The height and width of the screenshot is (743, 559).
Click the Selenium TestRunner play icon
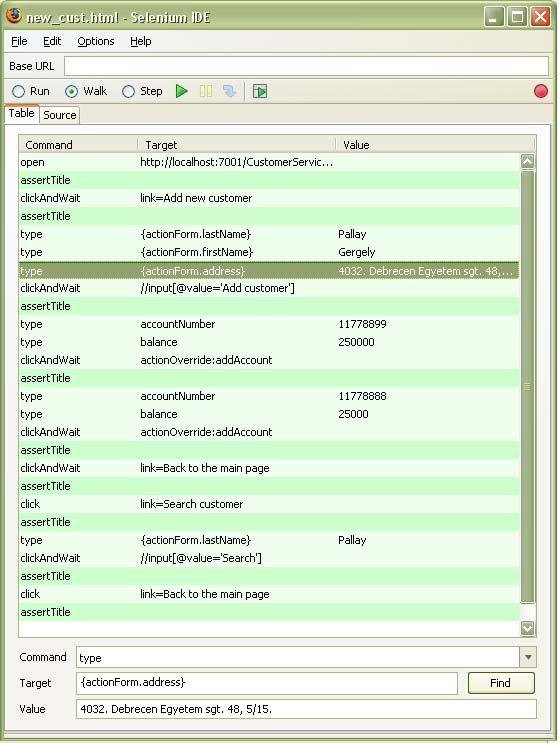[260, 91]
